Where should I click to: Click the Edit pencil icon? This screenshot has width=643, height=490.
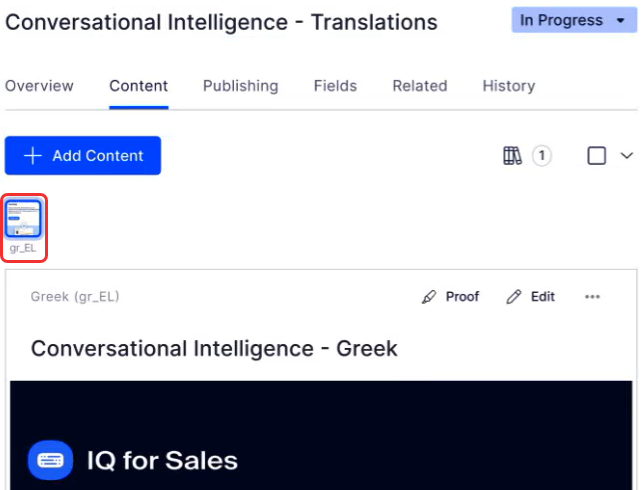pos(515,297)
